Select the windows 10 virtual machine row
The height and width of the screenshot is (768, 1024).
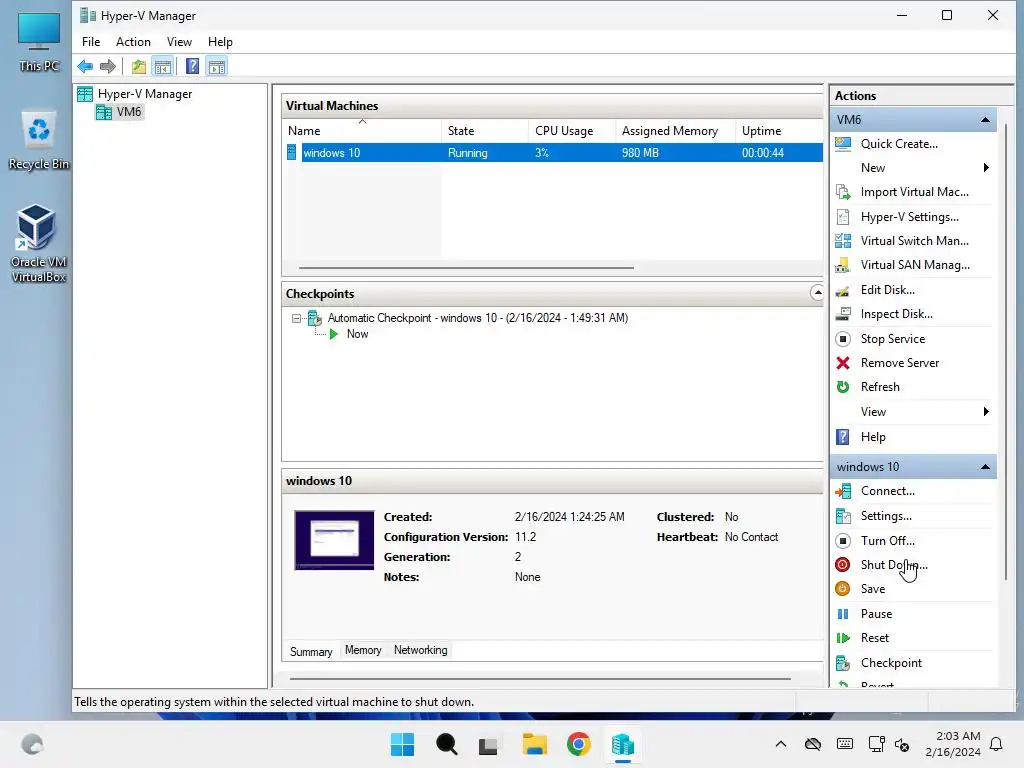pyautogui.click(x=552, y=153)
